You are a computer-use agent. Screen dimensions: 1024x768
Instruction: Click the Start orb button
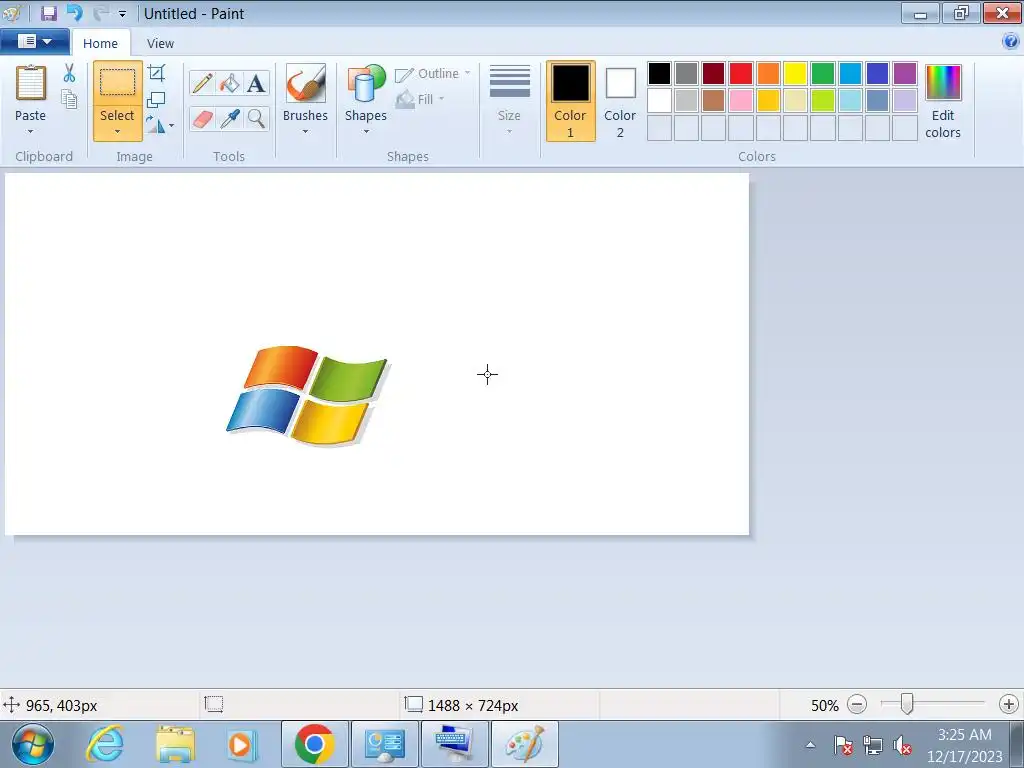coord(32,744)
